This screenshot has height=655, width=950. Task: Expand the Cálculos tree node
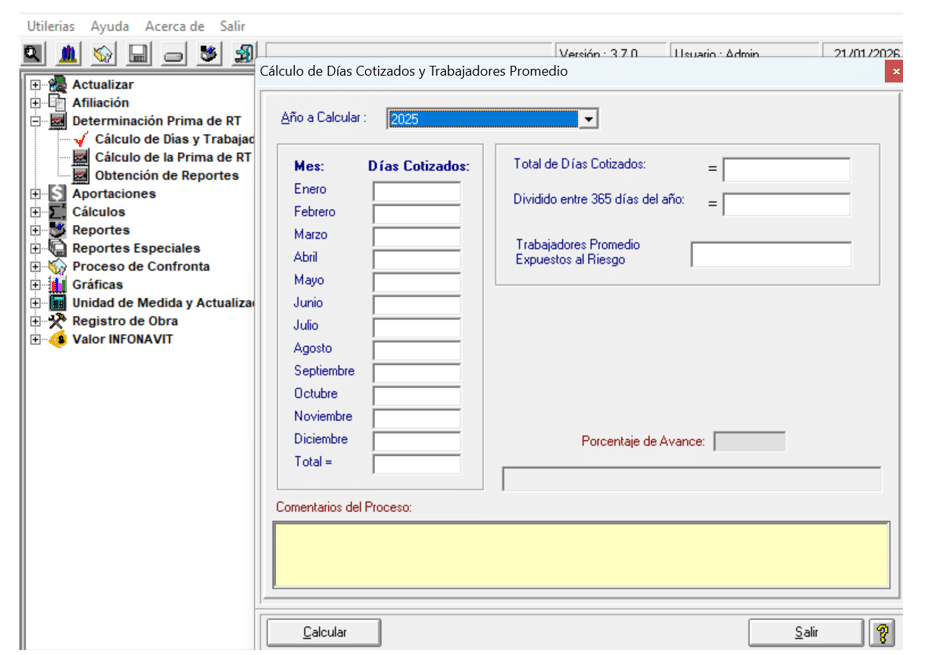[x=36, y=212]
